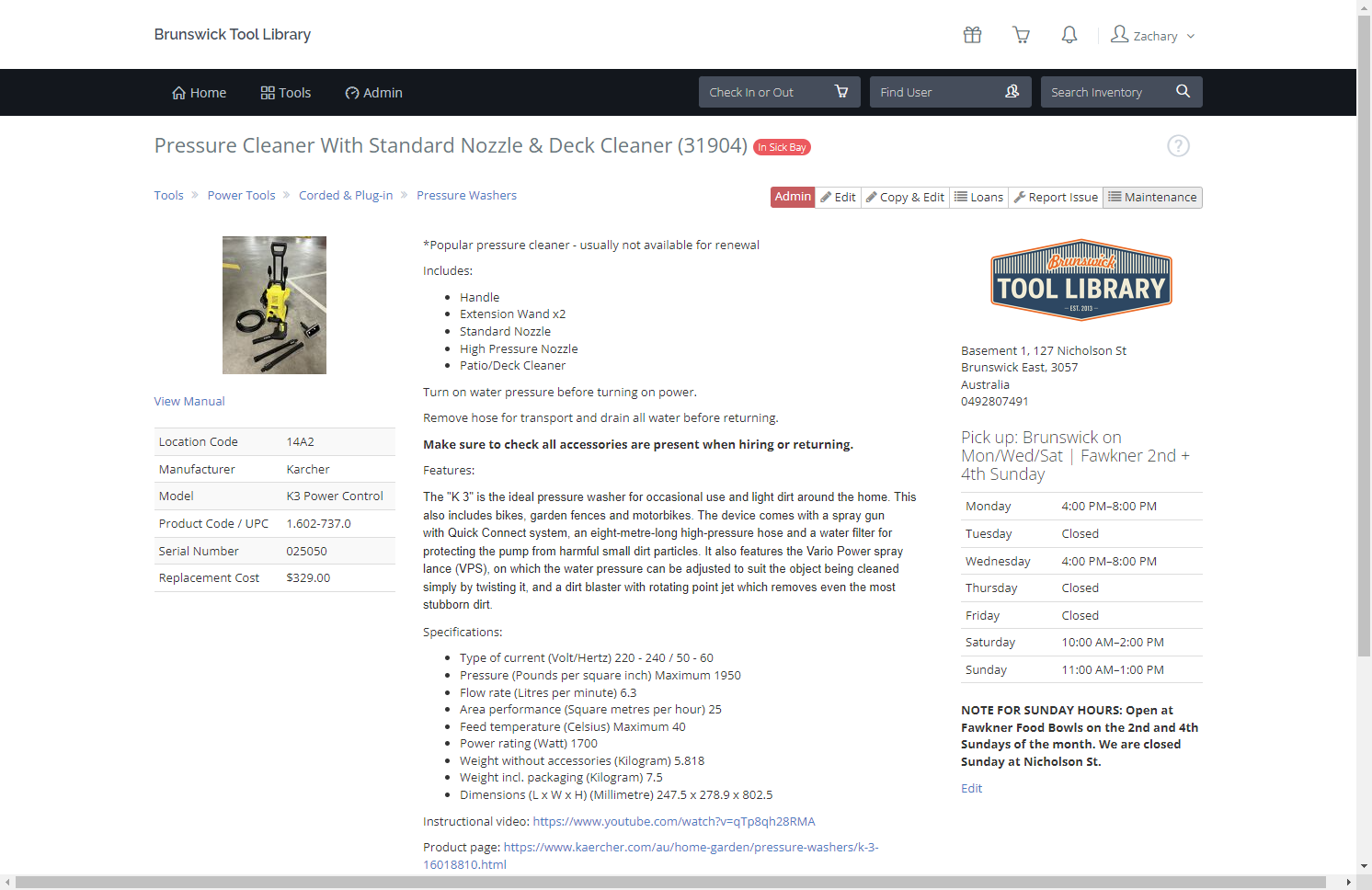1372x890 pixels.
Task: Open the YouTube instructional video link
Action: [674, 822]
